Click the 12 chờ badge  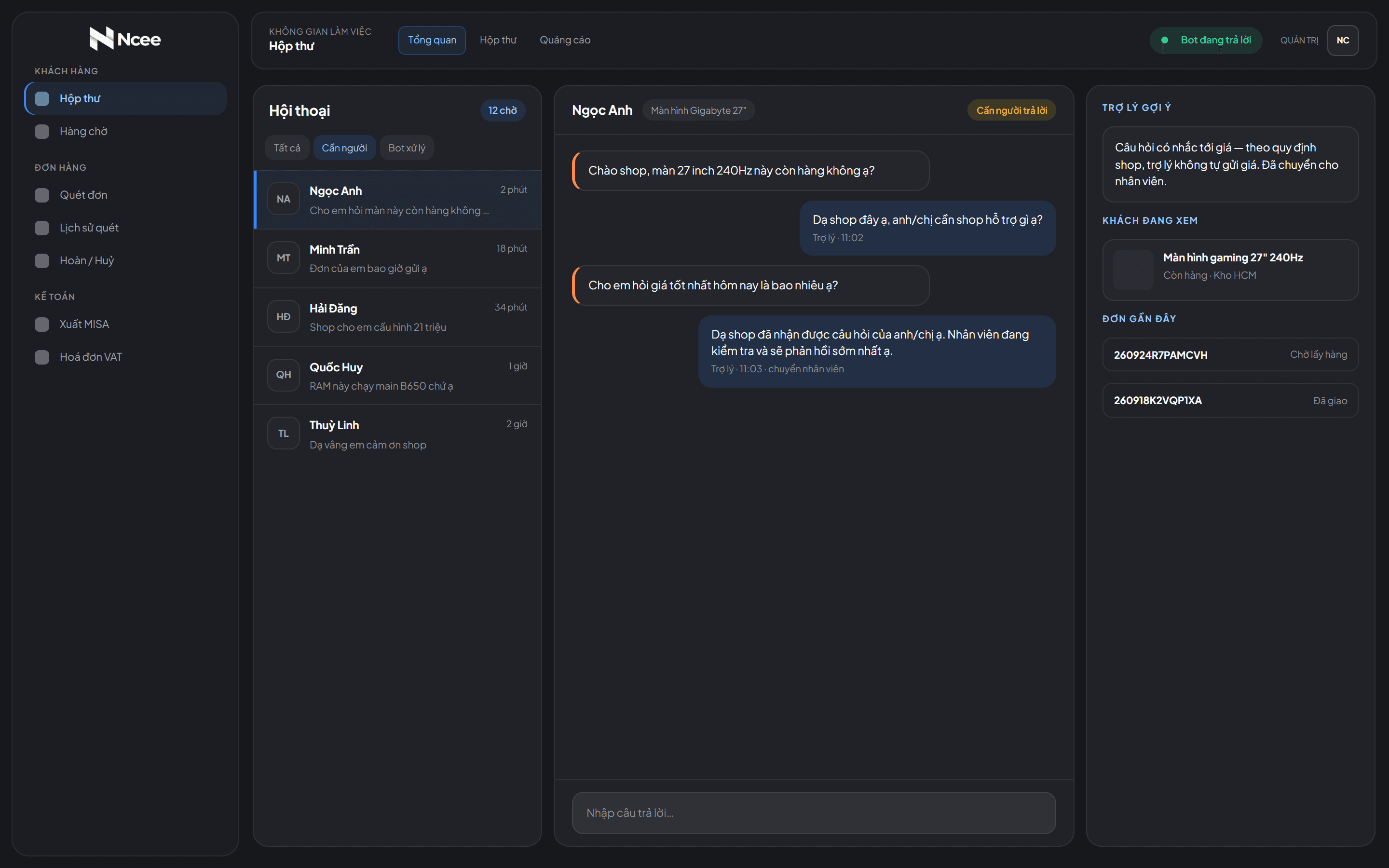click(502, 110)
